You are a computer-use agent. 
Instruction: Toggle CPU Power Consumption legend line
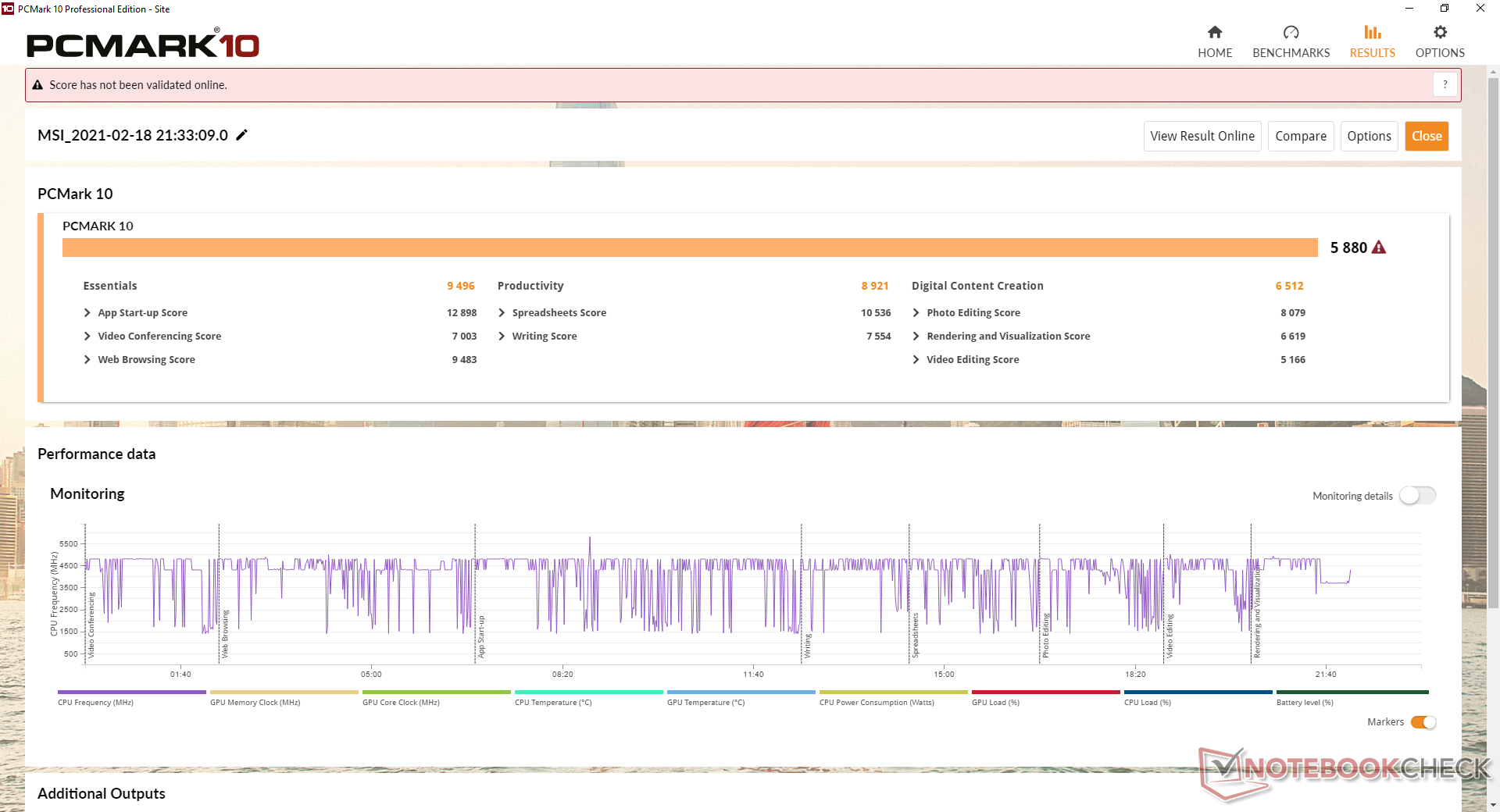[x=894, y=692]
